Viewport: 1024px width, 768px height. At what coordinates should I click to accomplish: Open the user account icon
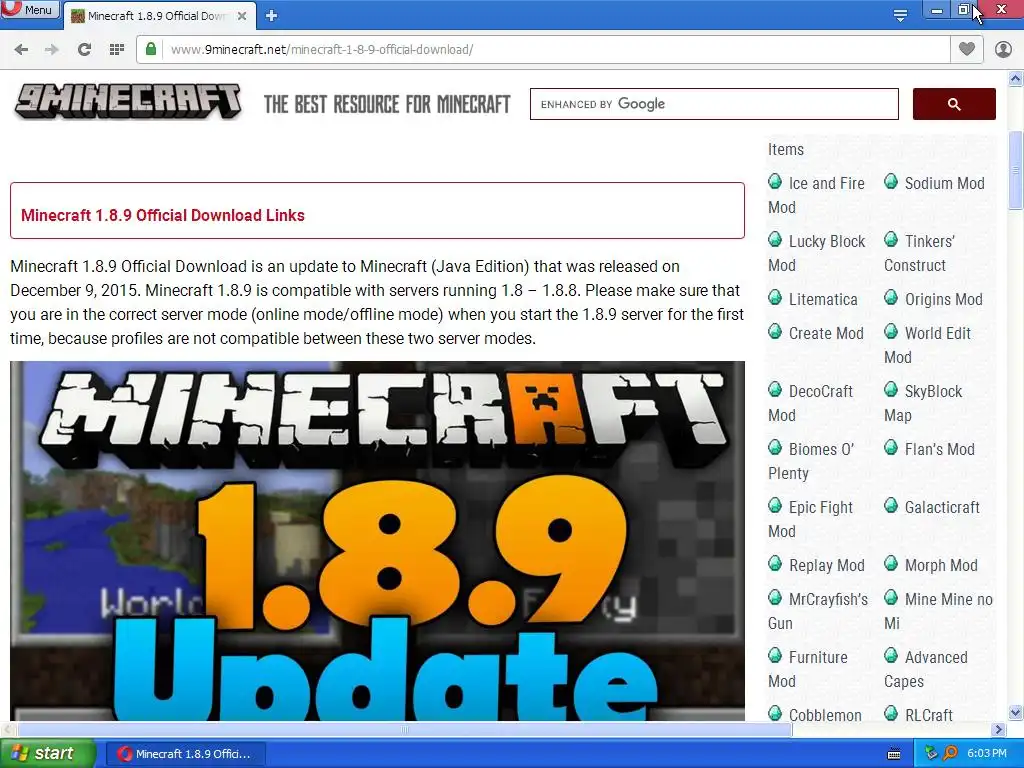[1003, 49]
